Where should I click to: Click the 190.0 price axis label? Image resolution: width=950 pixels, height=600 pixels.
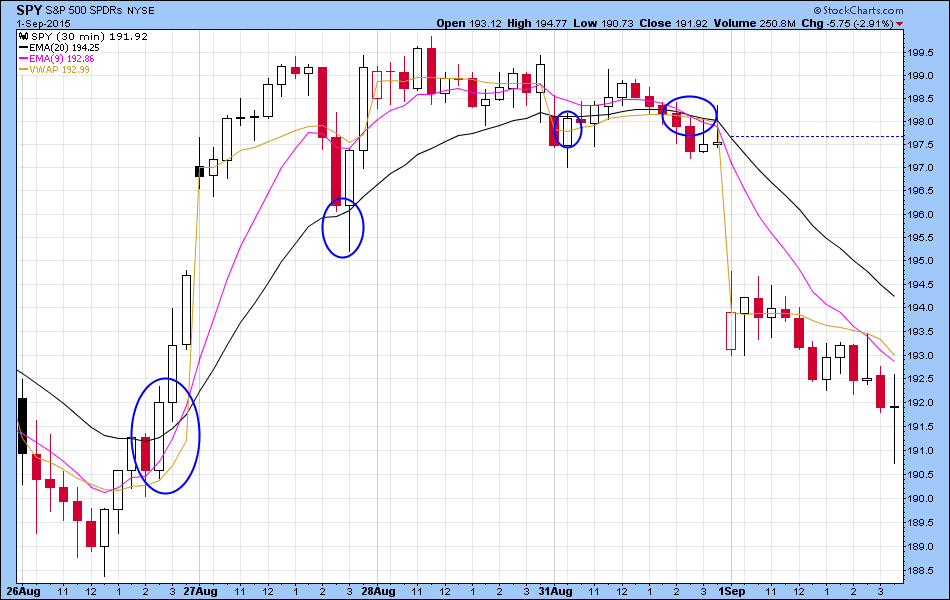921,499
